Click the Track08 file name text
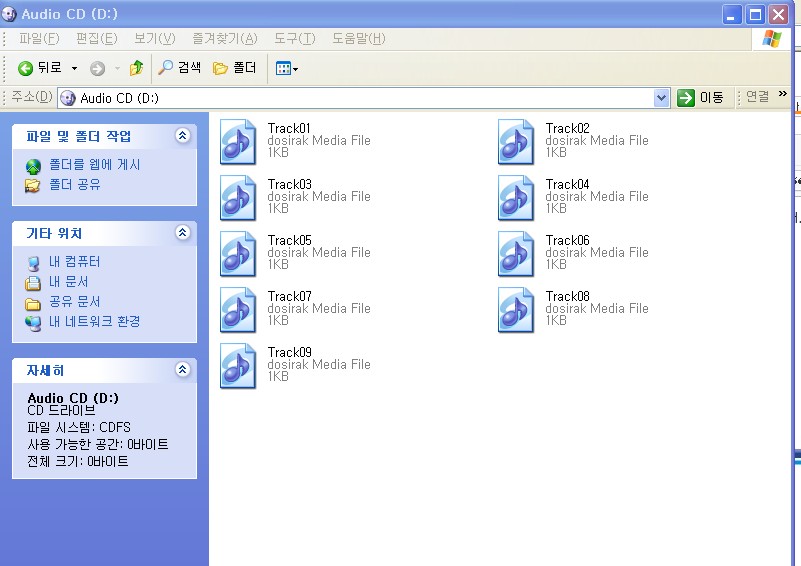This screenshot has width=801, height=566. tap(567, 297)
